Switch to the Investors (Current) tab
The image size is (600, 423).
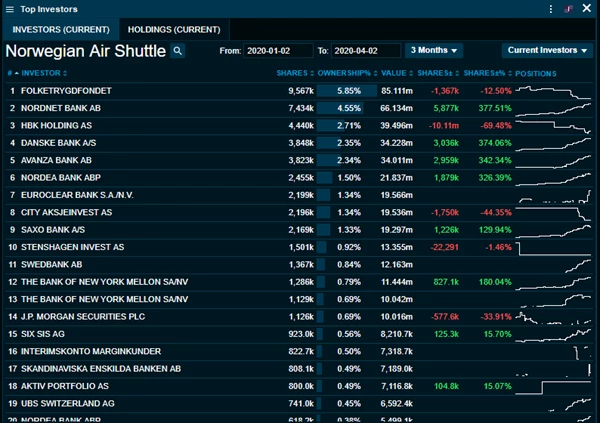[61, 29]
